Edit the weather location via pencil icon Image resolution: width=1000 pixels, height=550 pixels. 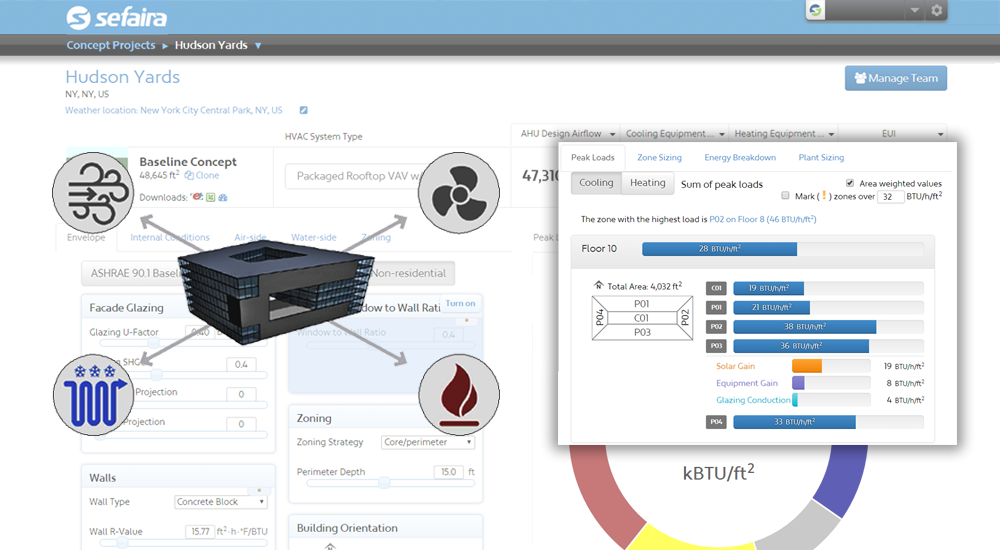(x=304, y=110)
